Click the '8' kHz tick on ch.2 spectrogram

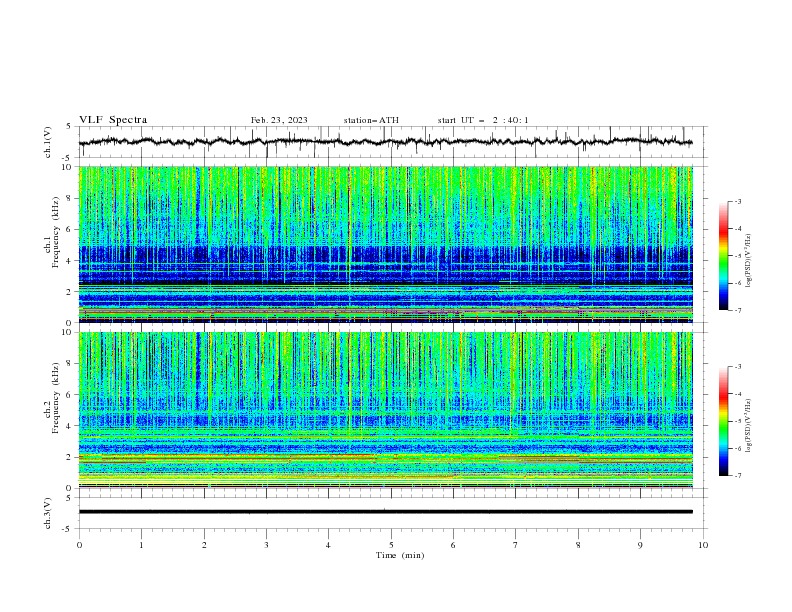tap(71, 364)
